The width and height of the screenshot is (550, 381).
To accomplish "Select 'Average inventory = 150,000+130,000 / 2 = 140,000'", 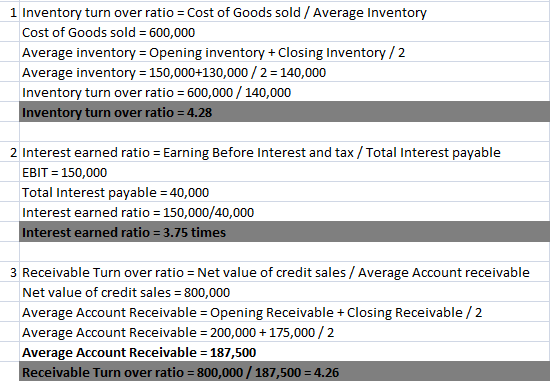I will click(x=284, y=72).
